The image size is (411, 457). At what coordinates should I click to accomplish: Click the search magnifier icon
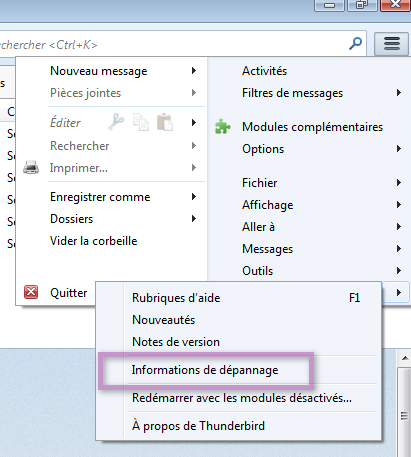tap(355, 43)
